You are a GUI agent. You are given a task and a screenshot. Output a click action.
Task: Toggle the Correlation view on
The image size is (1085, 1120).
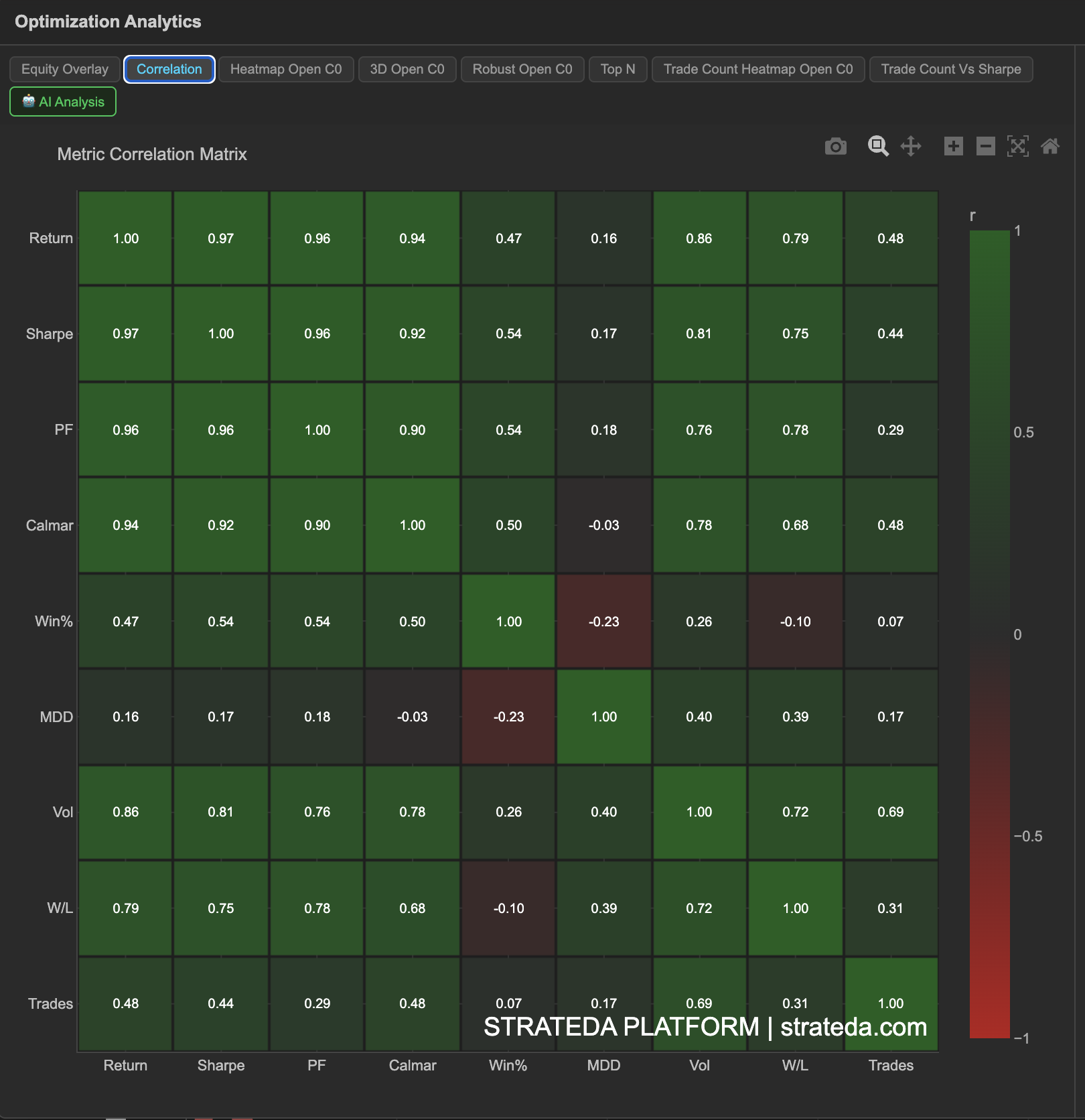pos(169,69)
